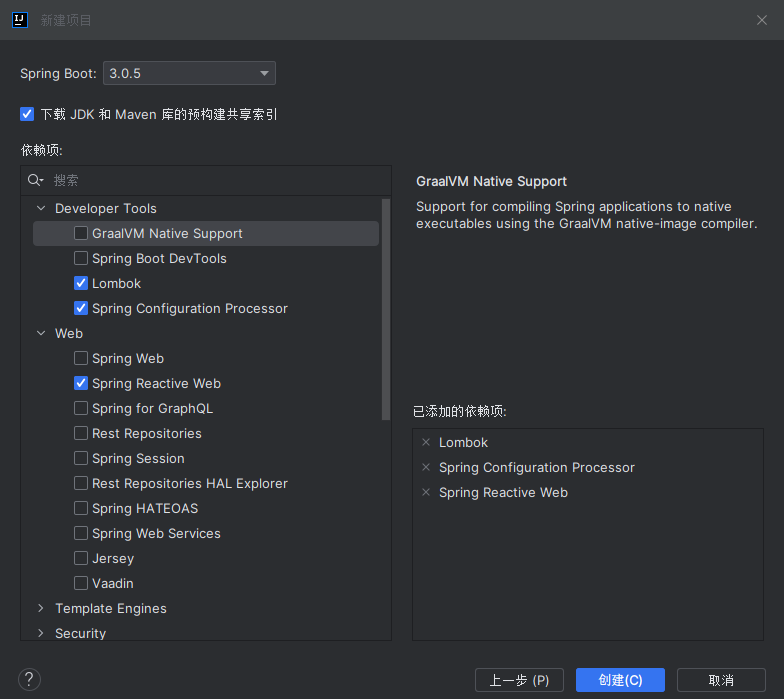
Task: Enable the Vaadin checkbox
Action: click(81, 584)
